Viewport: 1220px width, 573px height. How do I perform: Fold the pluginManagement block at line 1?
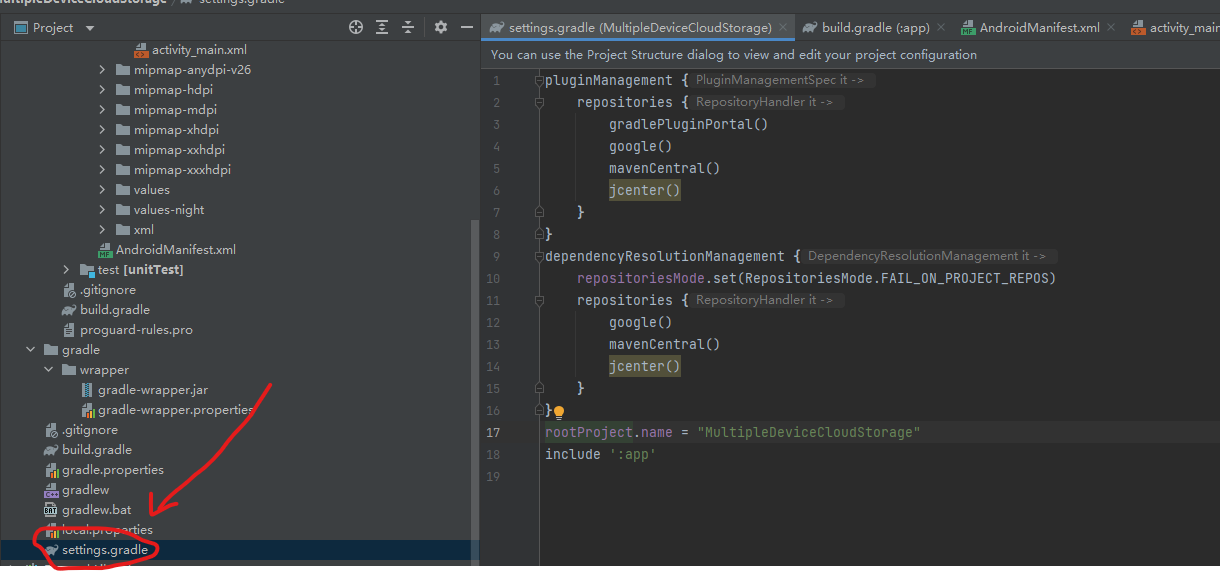click(x=539, y=80)
